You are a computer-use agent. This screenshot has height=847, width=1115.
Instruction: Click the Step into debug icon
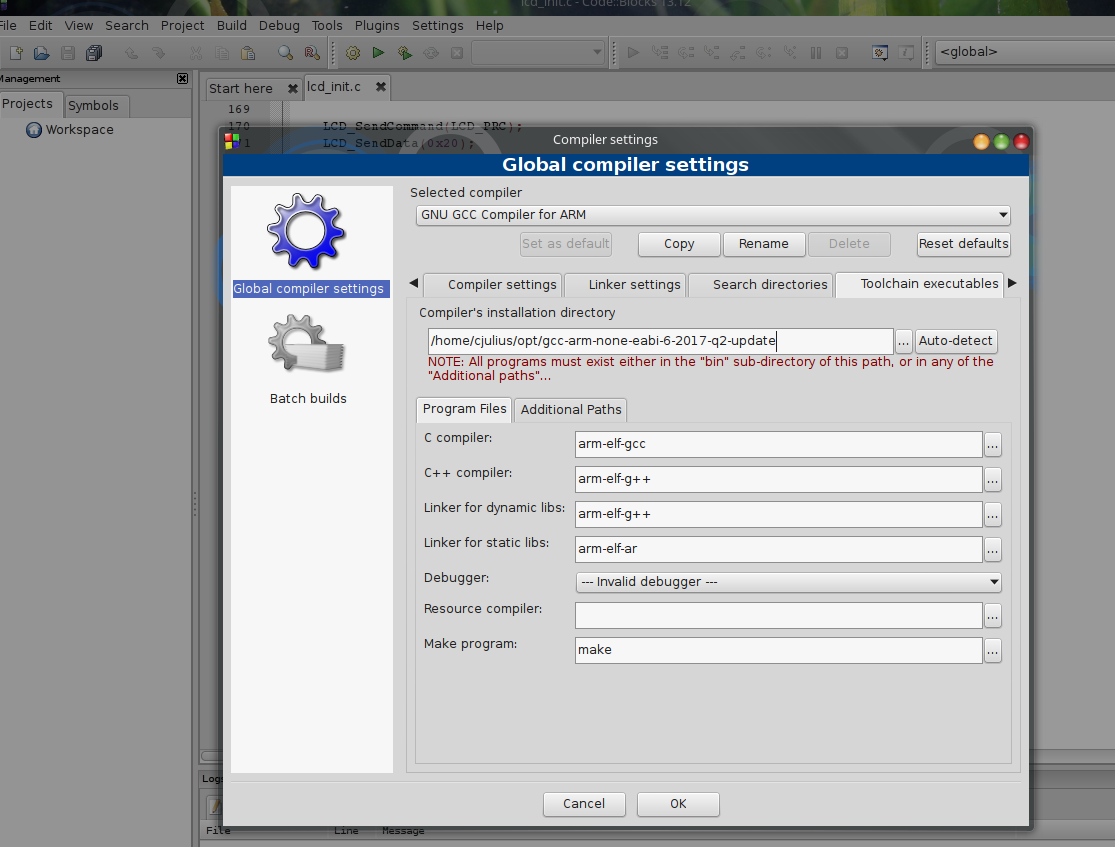[x=712, y=53]
